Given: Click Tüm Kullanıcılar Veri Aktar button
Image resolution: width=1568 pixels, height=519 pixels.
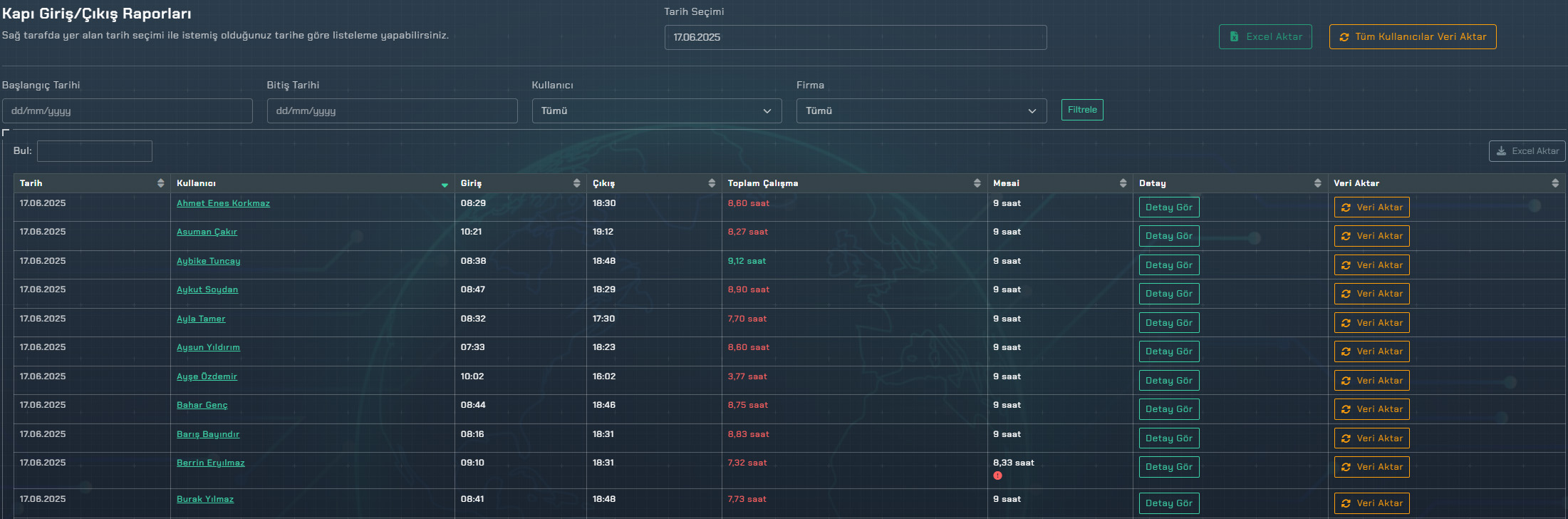Looking at the screenshot, I should (x=1412, y=37).
